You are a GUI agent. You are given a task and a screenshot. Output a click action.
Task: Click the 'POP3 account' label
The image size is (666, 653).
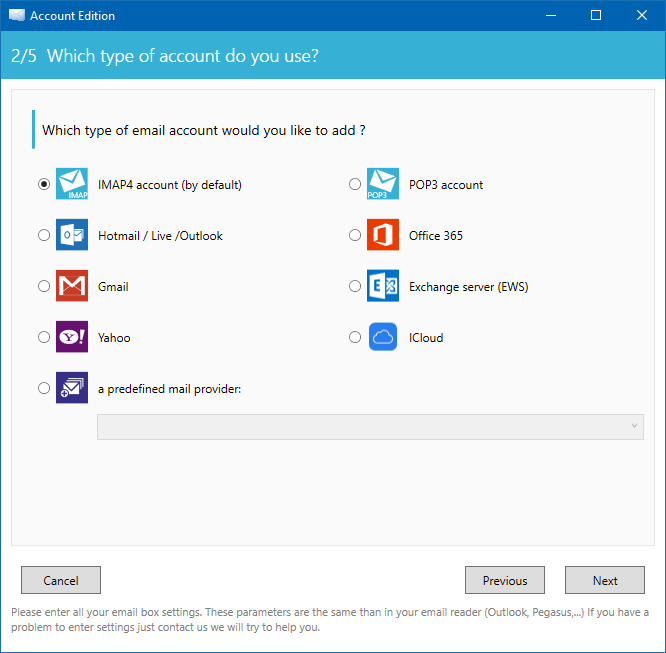point(446,185)
